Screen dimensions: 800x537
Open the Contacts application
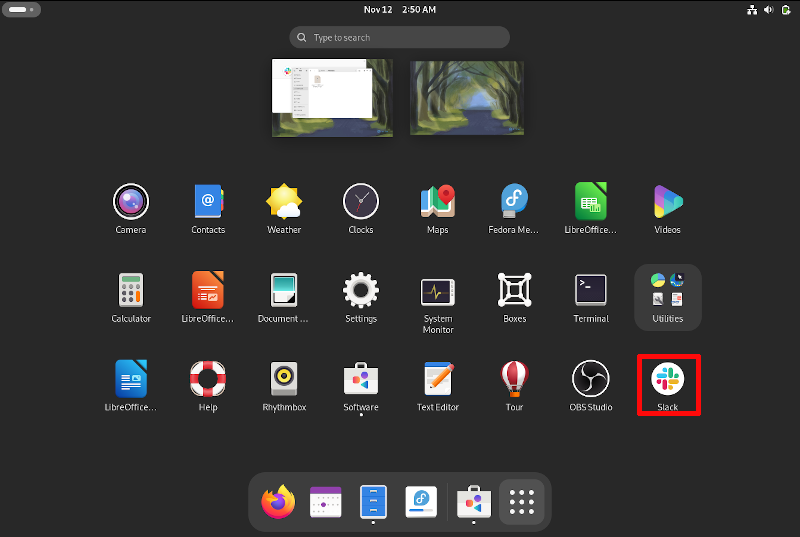point(208,202)
